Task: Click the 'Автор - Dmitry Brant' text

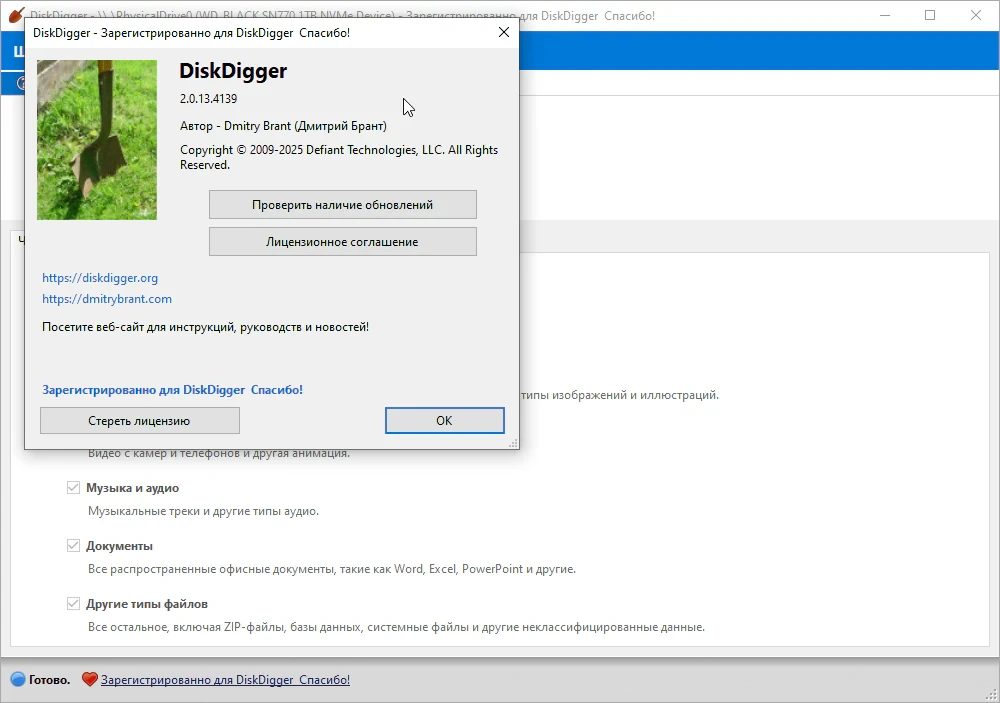Action: pos(283,126)
